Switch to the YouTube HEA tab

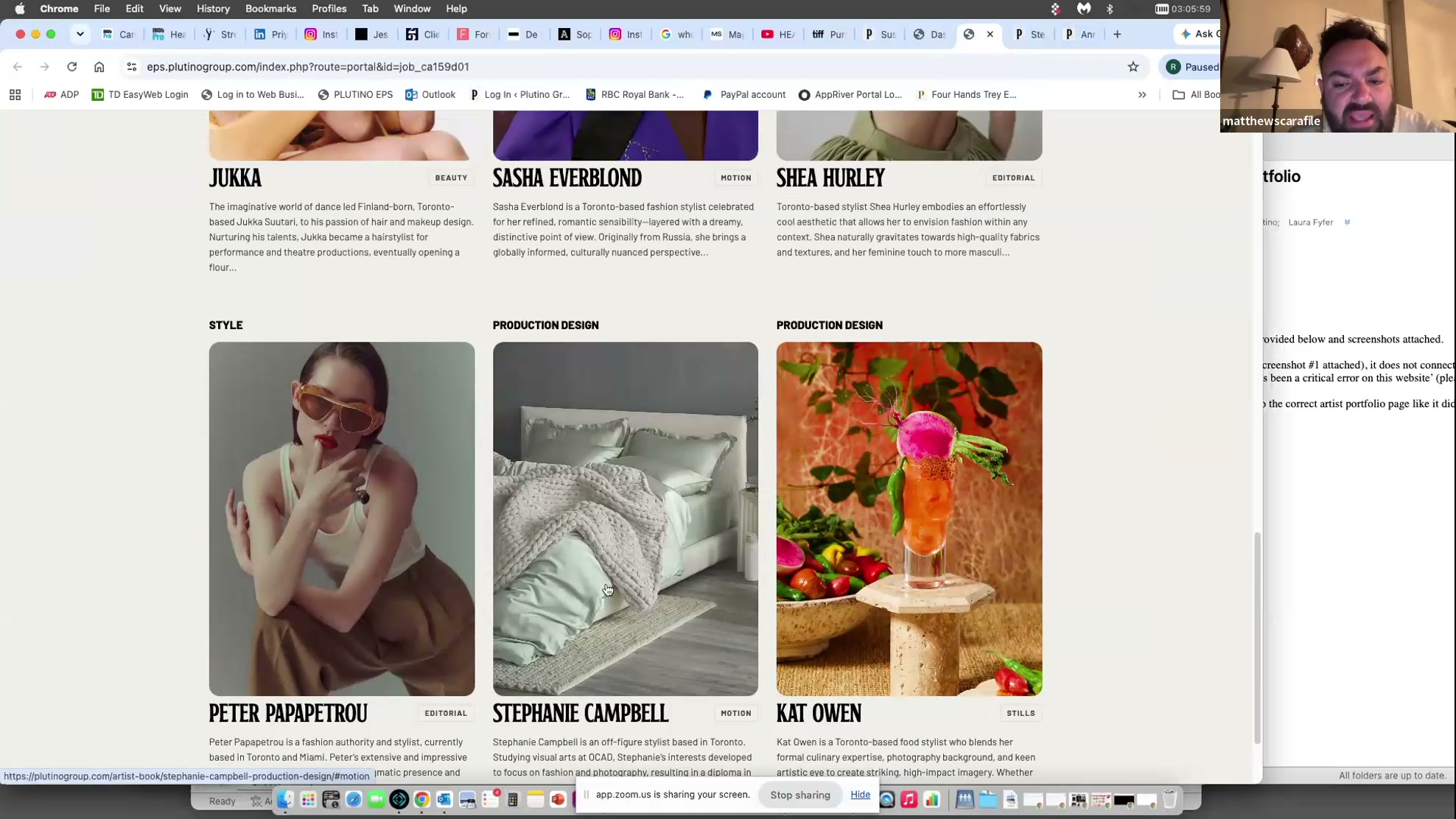777,34
